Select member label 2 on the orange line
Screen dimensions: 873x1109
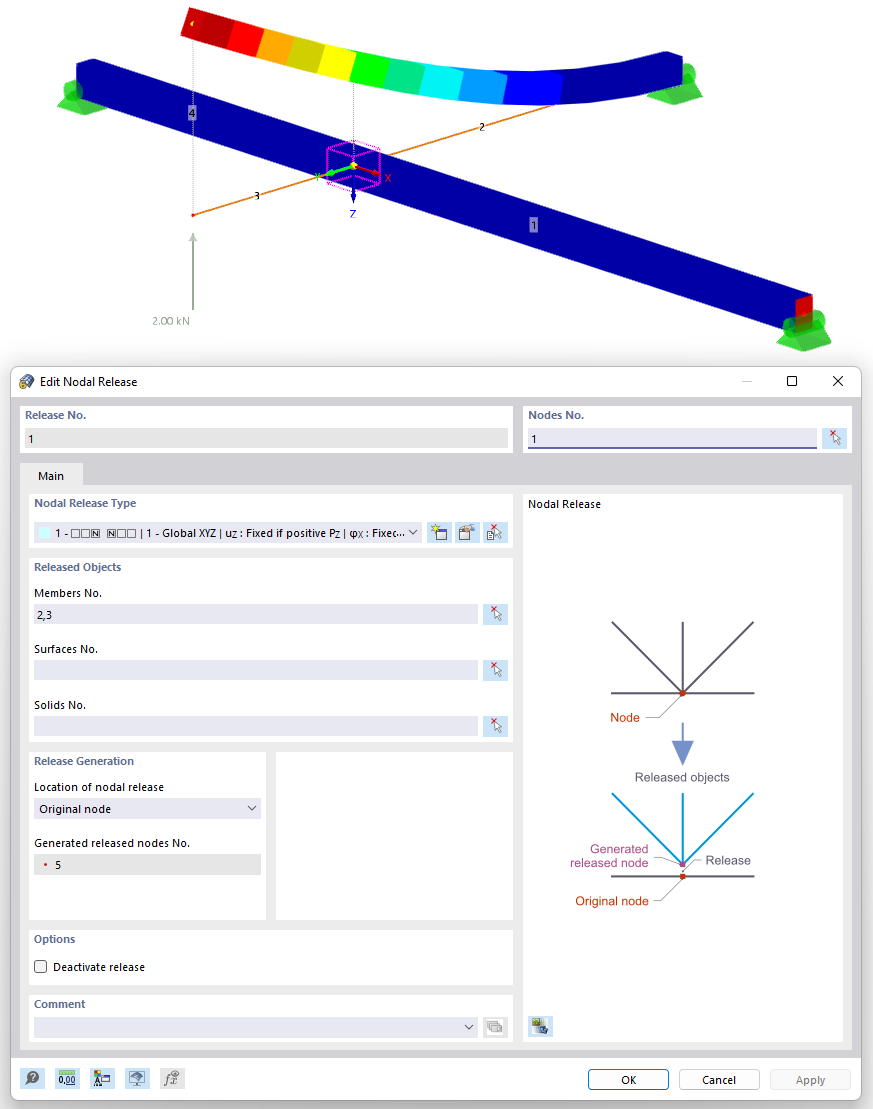point(482,127)
